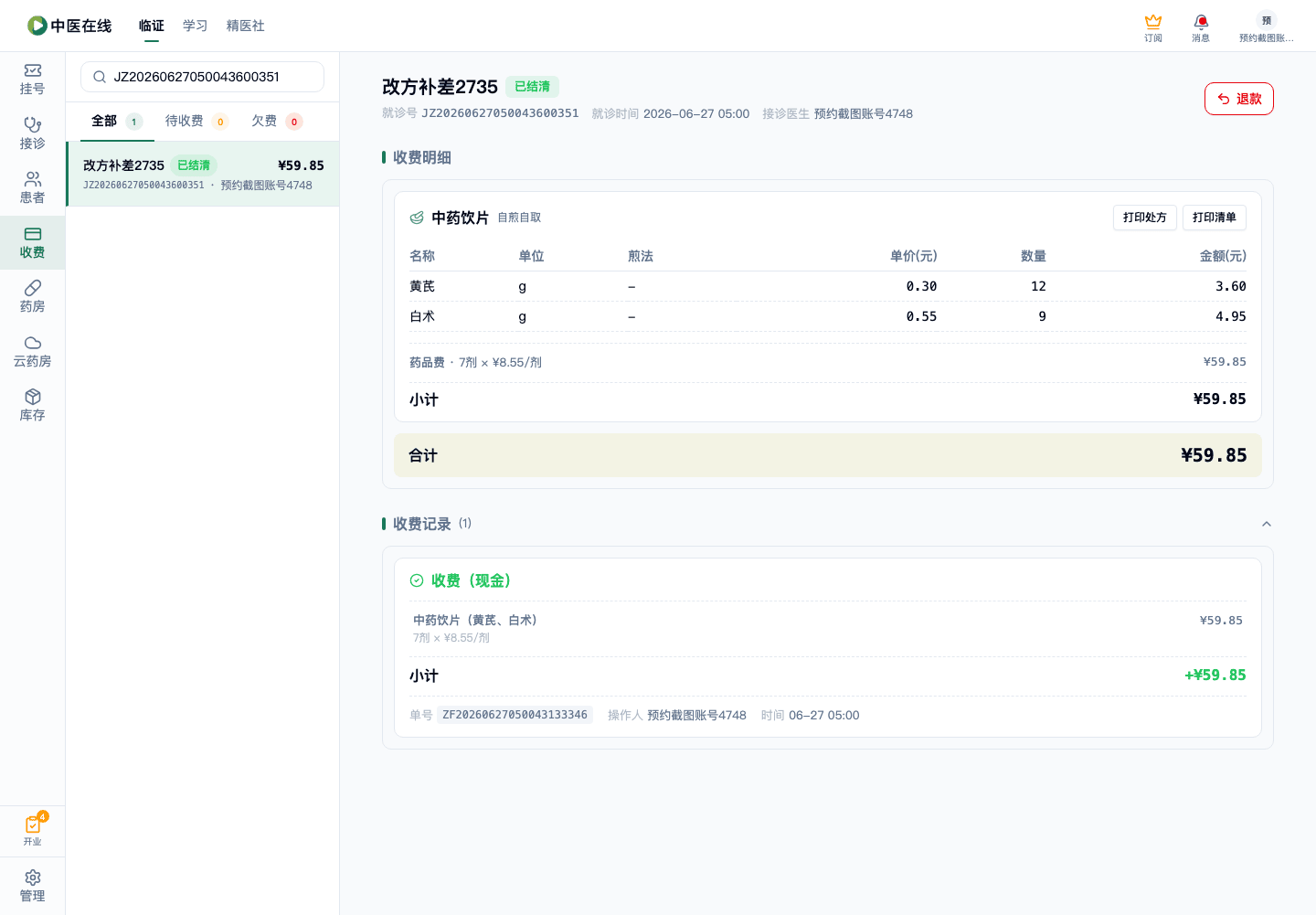Click the 白术 row name
1316x915 pixels.
(422, 316)
